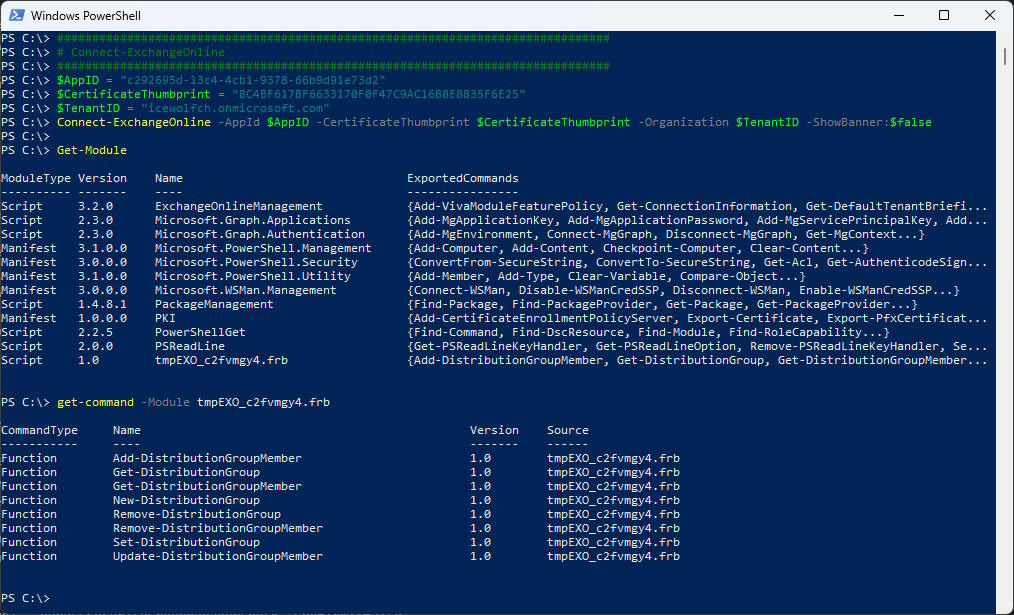Click the Remove-DistributionGroup function name
This screenshot has height=615, width=1014.
point(197,515)
